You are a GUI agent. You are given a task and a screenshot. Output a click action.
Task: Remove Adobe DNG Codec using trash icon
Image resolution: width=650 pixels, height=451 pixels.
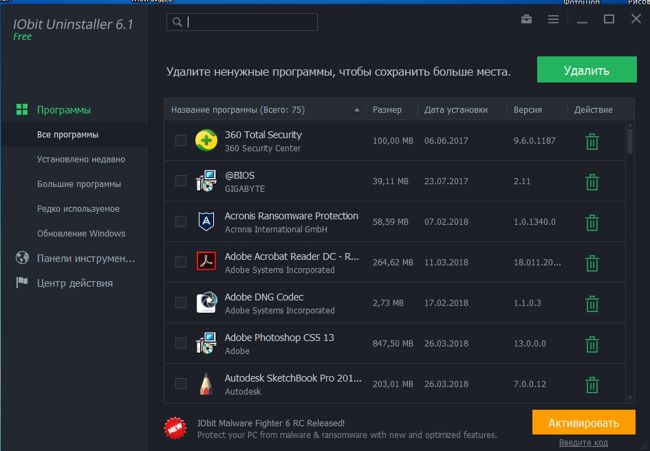pos(592,304)
